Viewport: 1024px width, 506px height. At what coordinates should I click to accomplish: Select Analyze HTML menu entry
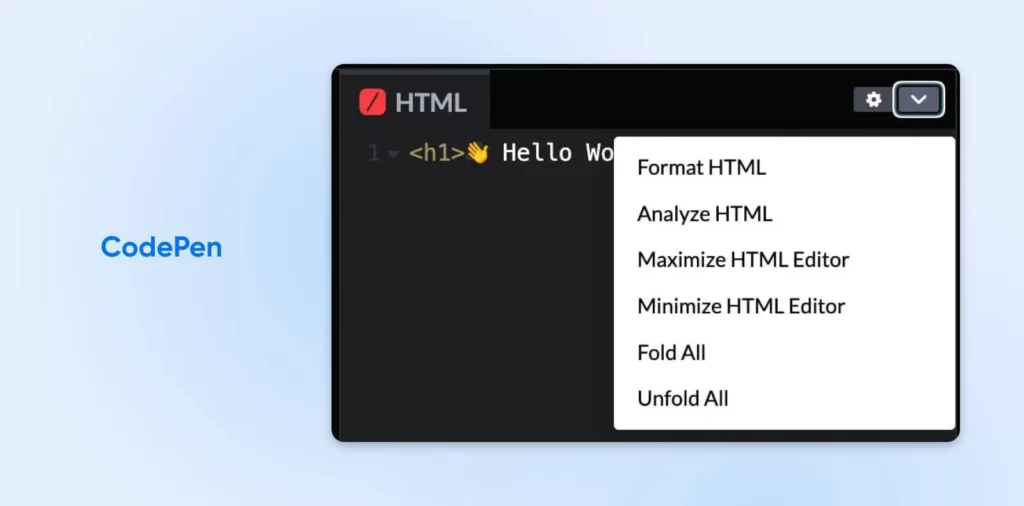tap(704, 213)
